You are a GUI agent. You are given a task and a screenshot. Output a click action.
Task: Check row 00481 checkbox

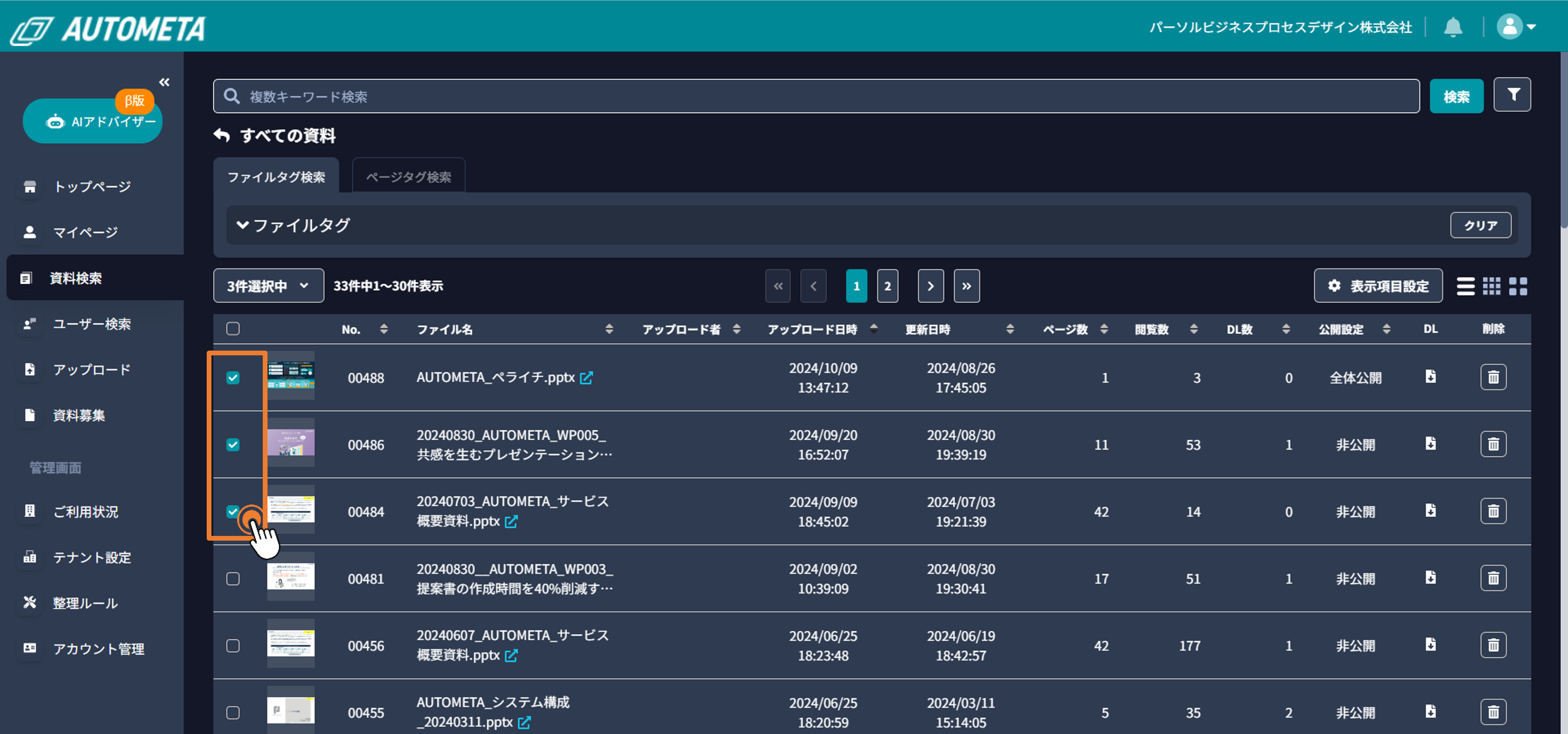coord(233,578)
